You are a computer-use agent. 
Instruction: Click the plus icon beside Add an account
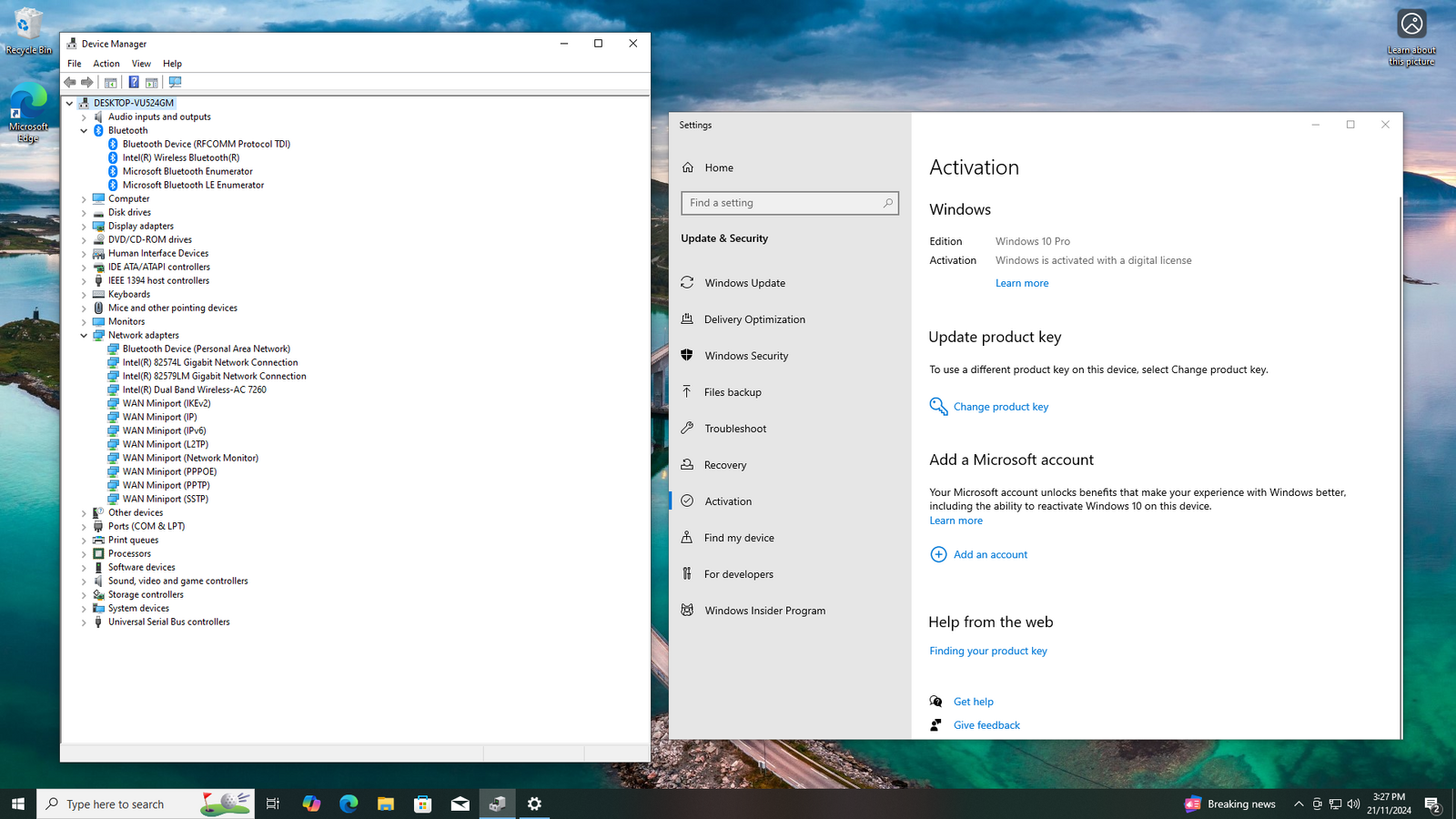[x=938, y=554]
